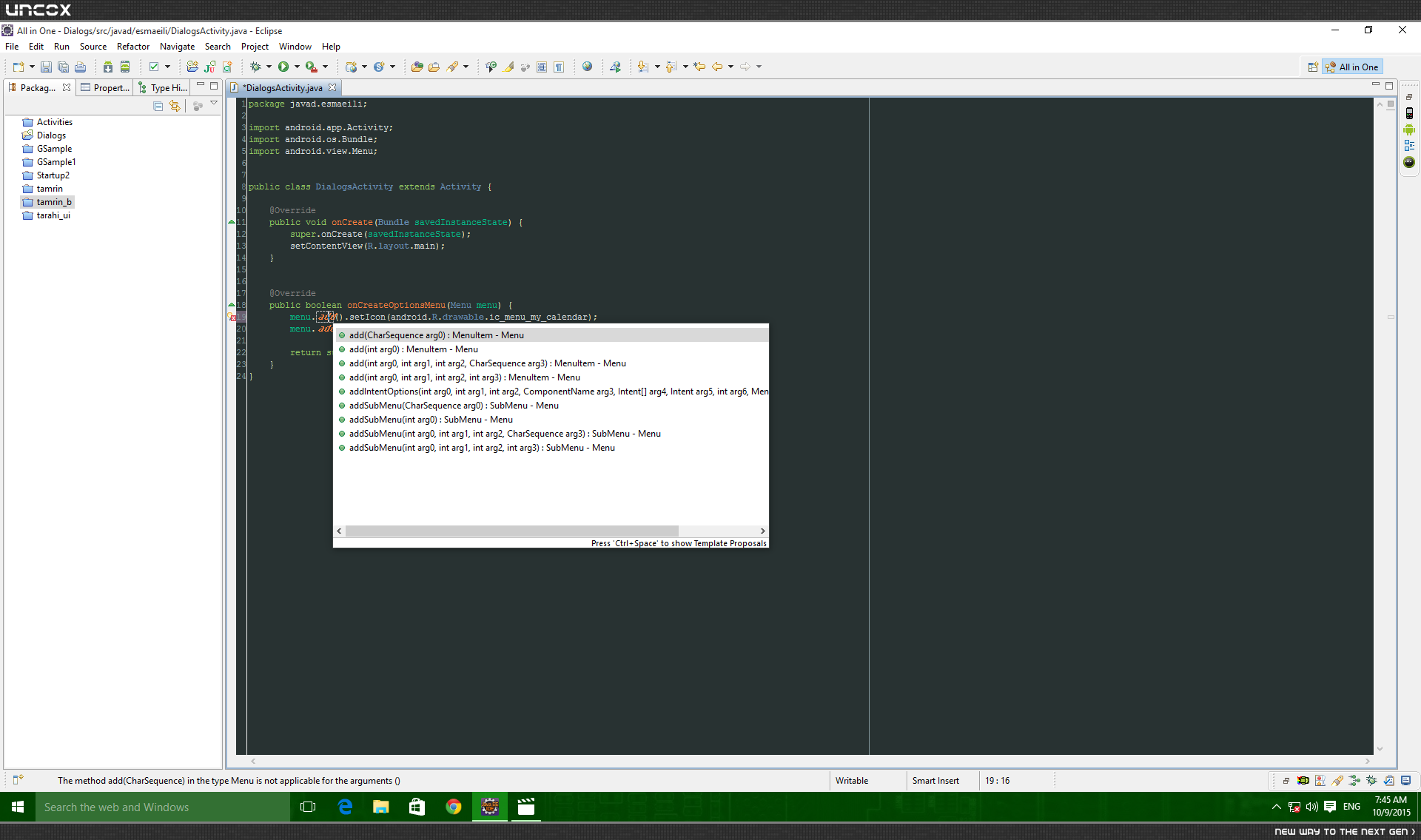This screenshot has width=1421, height=840.
Task: Click the Console monitor icon in bottom trim
Action: pos(1405,780)
